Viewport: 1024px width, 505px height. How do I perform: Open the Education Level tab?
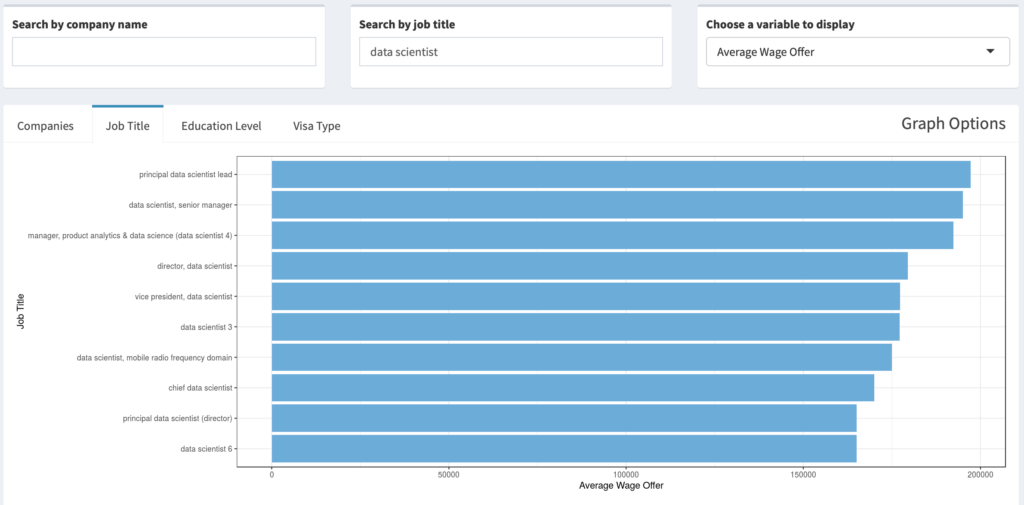pos(221,126)
